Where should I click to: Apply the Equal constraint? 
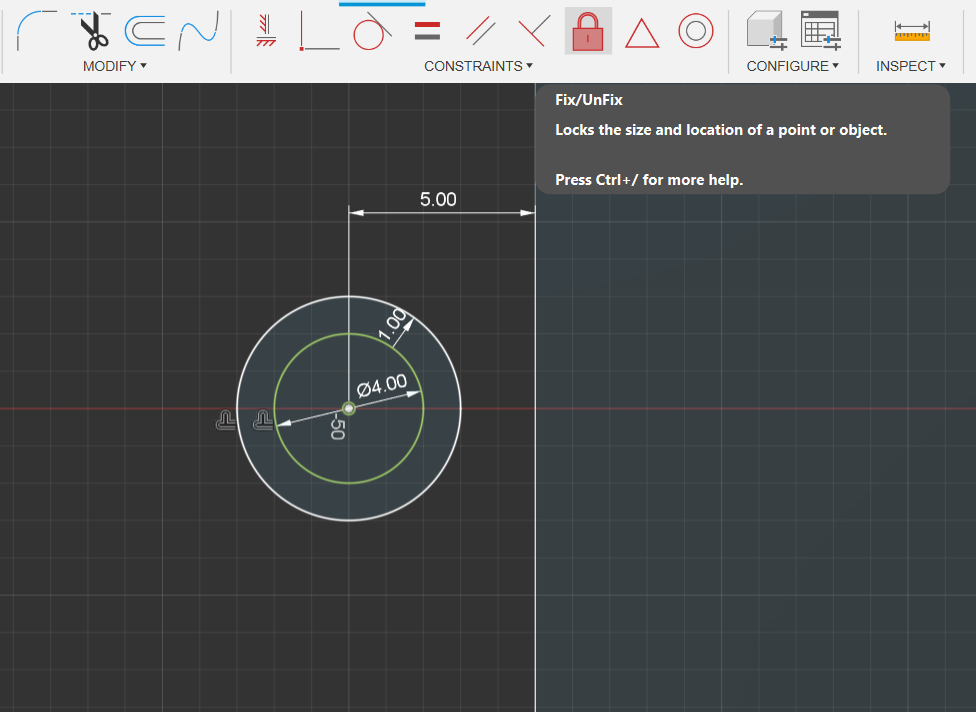[x=427, y=31]
